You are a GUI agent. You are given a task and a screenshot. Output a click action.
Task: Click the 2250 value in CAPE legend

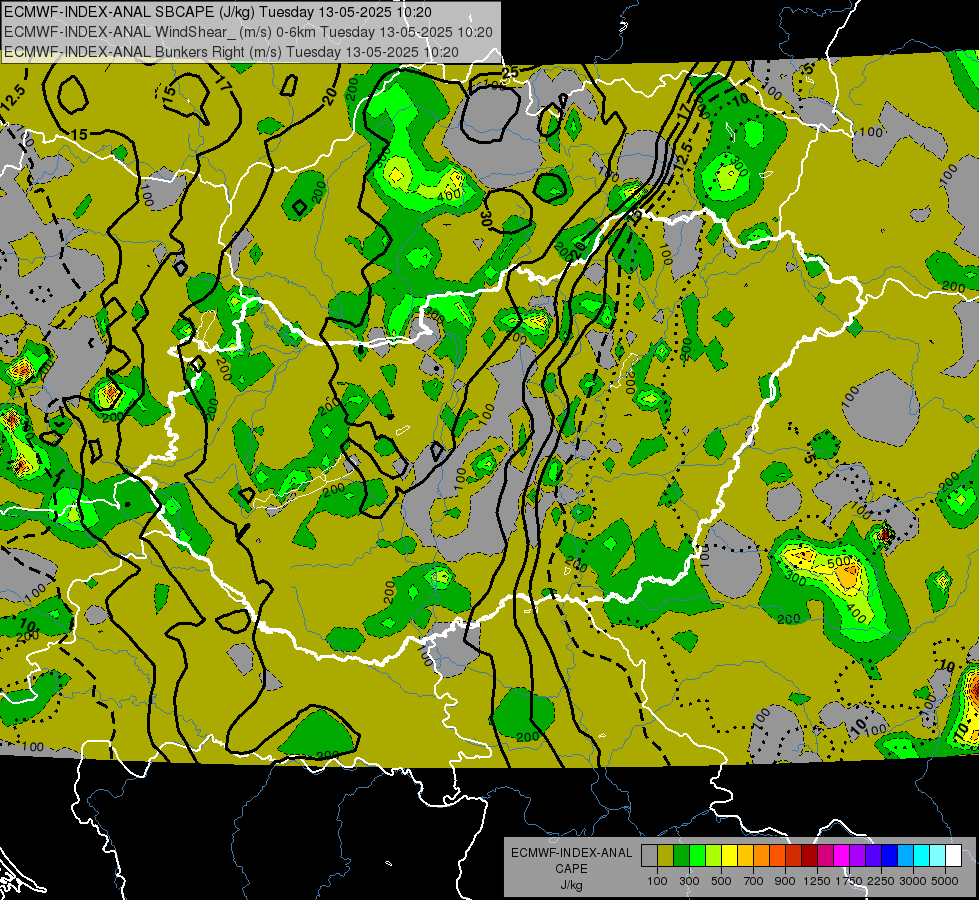881,881
